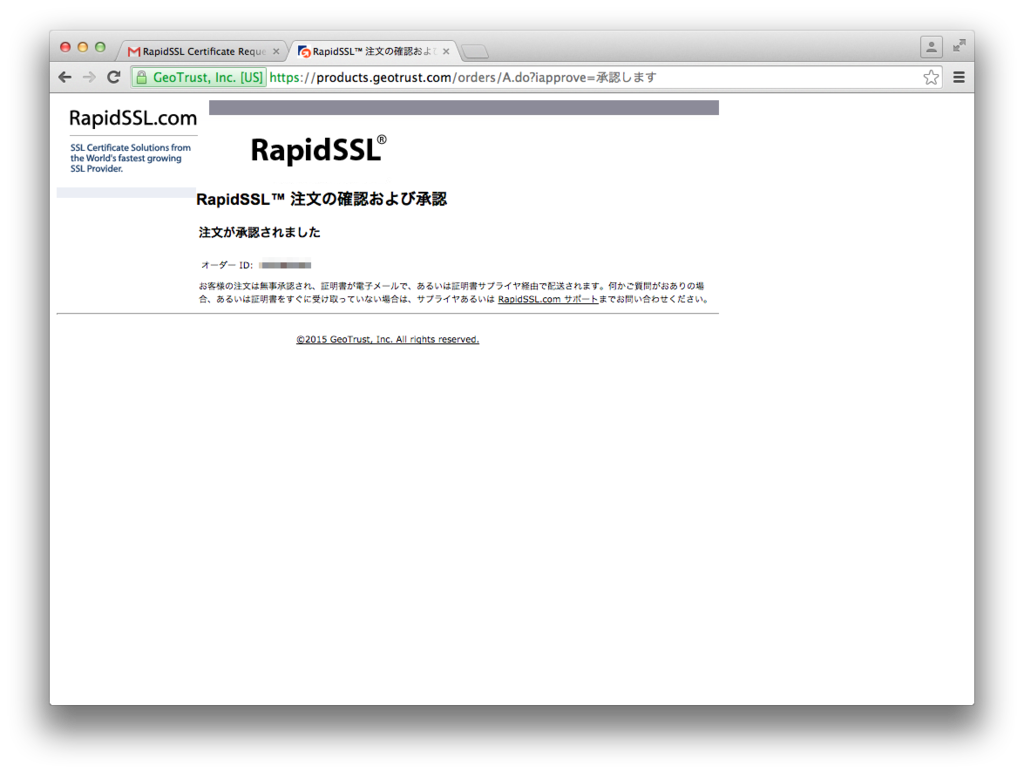1024x774 pixels.
Task: Minimize the browser window with yellow button
Action: [x=82, y=47]
